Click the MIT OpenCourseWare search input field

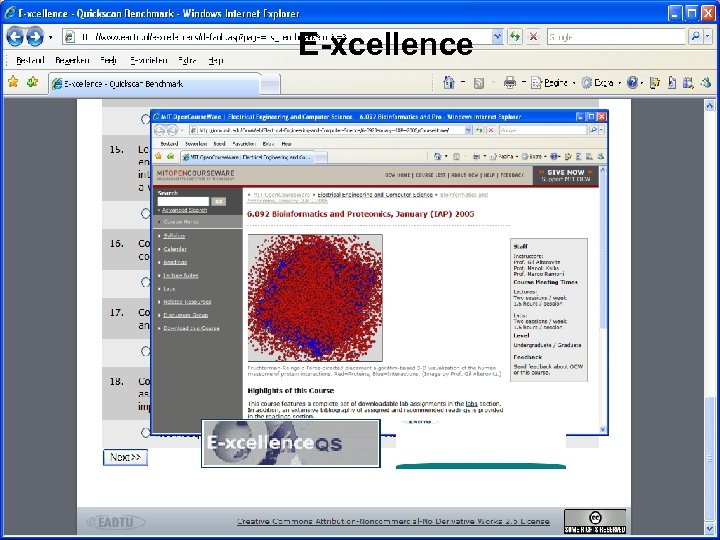pyautogui.click(x=183, y=201)
